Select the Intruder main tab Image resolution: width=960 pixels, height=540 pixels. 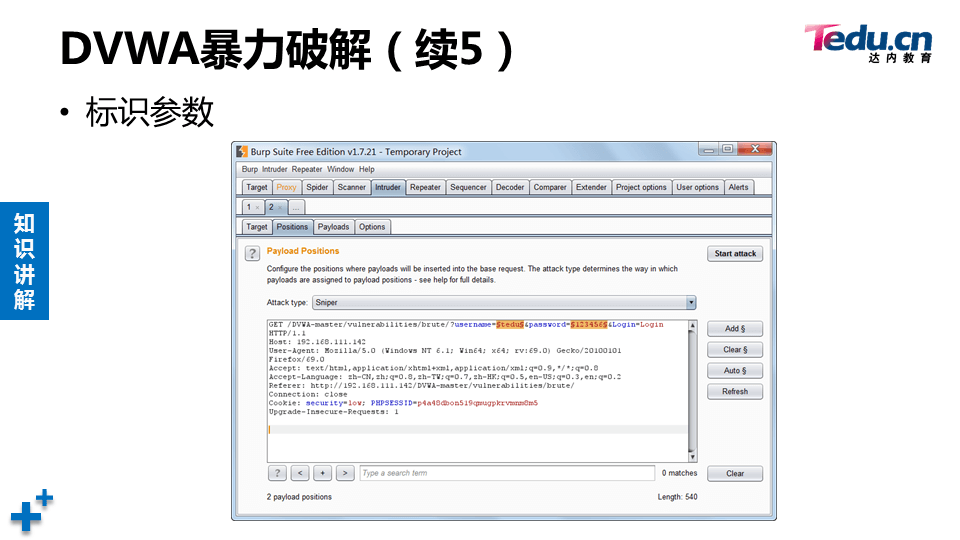388,187
